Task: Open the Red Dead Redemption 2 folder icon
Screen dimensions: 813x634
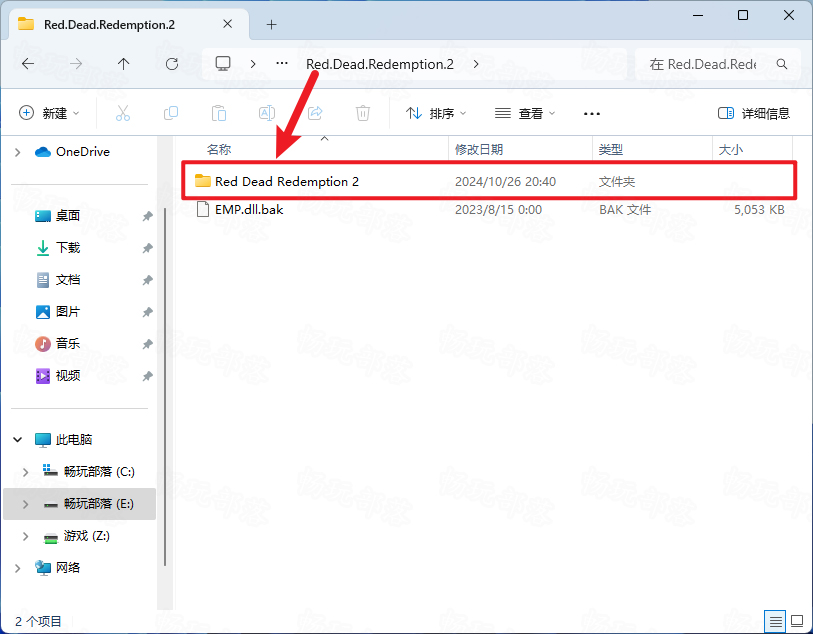Action: (x=203, y=181)
